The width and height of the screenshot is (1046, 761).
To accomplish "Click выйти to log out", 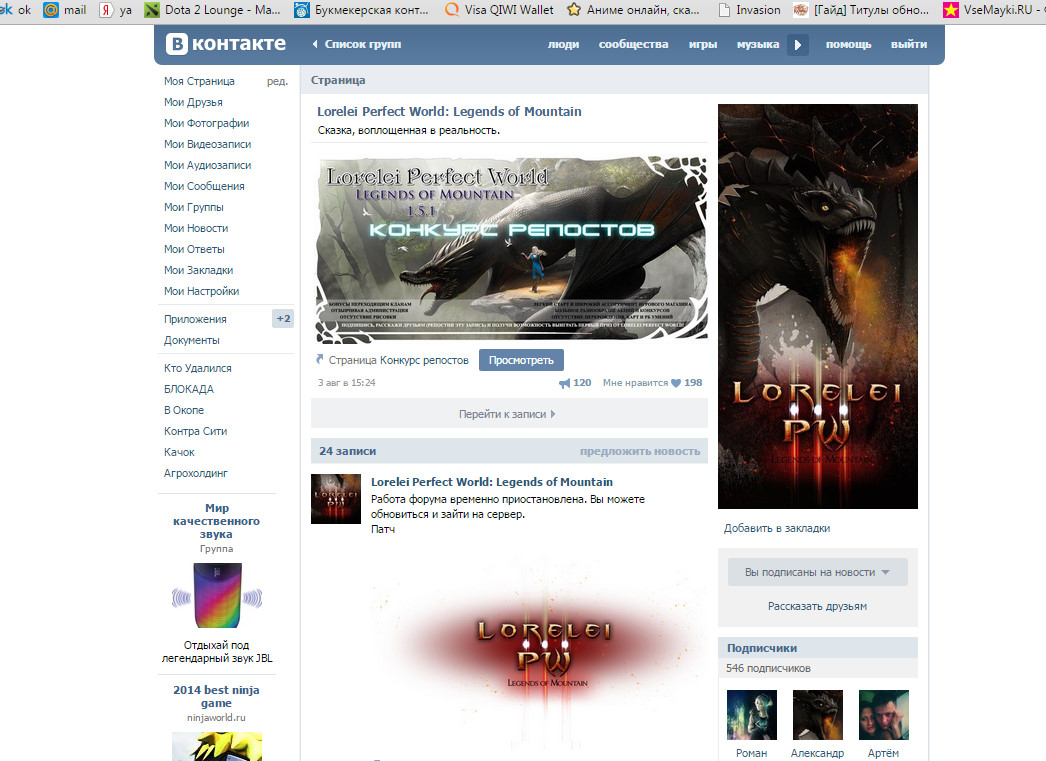I will 909,44.
